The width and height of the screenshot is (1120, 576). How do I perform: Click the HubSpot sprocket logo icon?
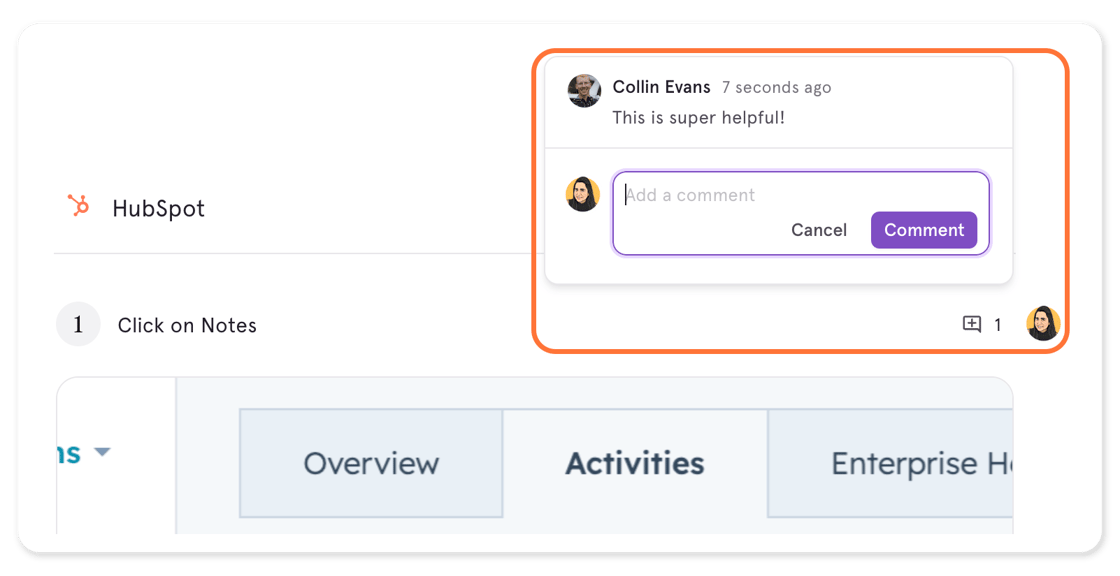click(78, 206)
